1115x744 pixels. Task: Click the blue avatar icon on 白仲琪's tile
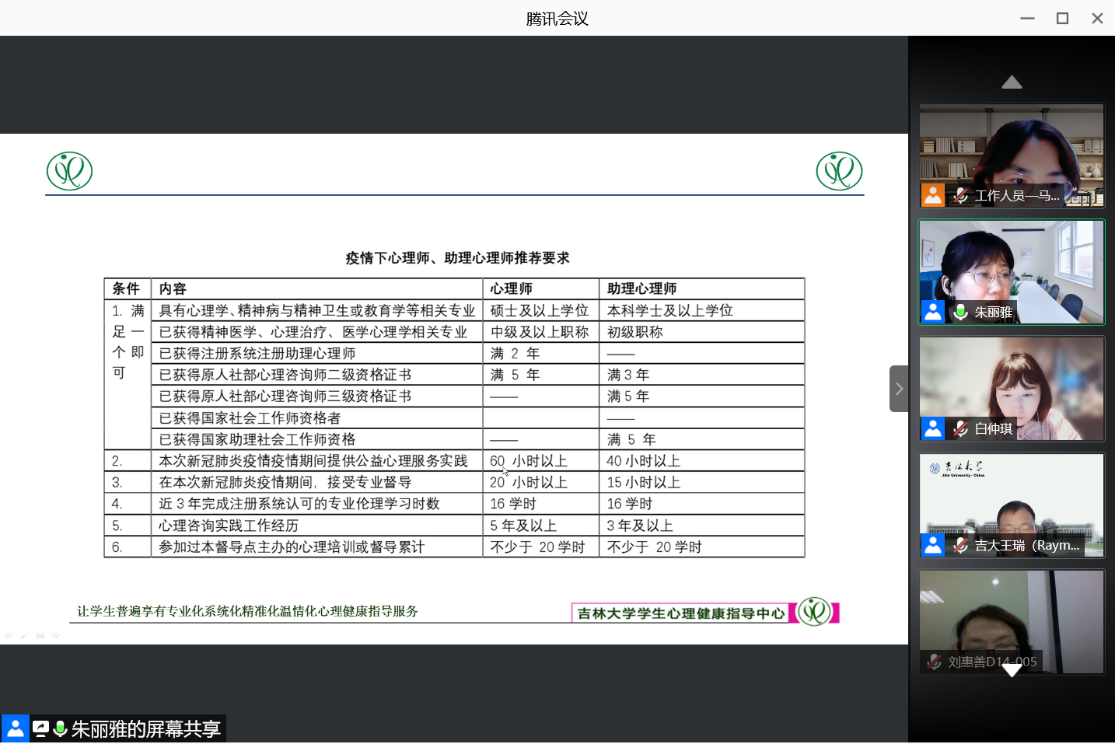(933, 428)
